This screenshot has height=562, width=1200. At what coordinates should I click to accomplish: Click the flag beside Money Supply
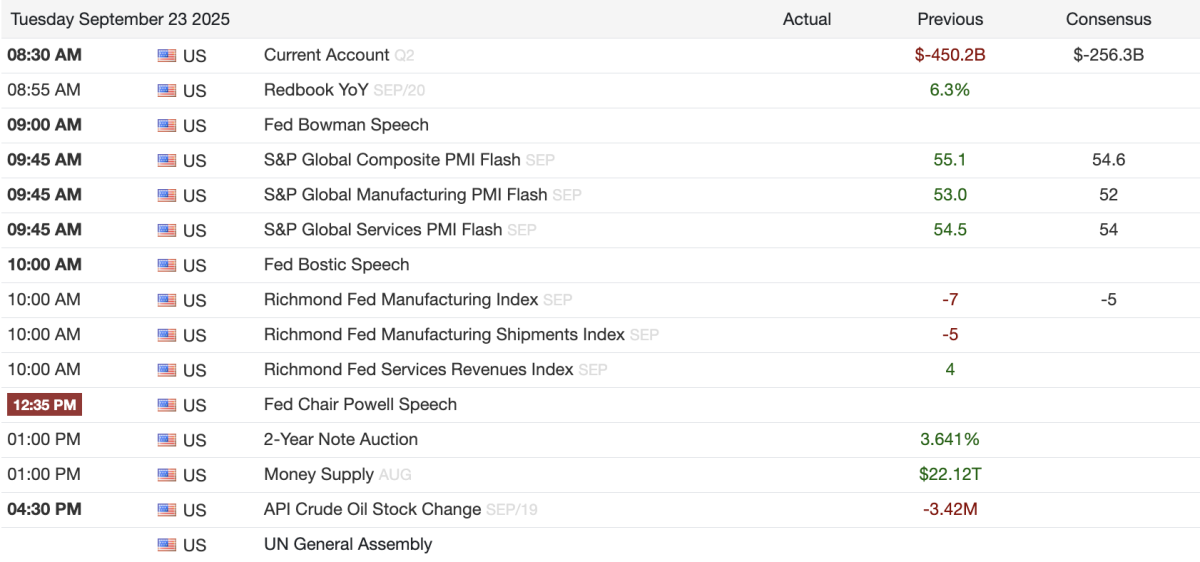coord(167,475)
